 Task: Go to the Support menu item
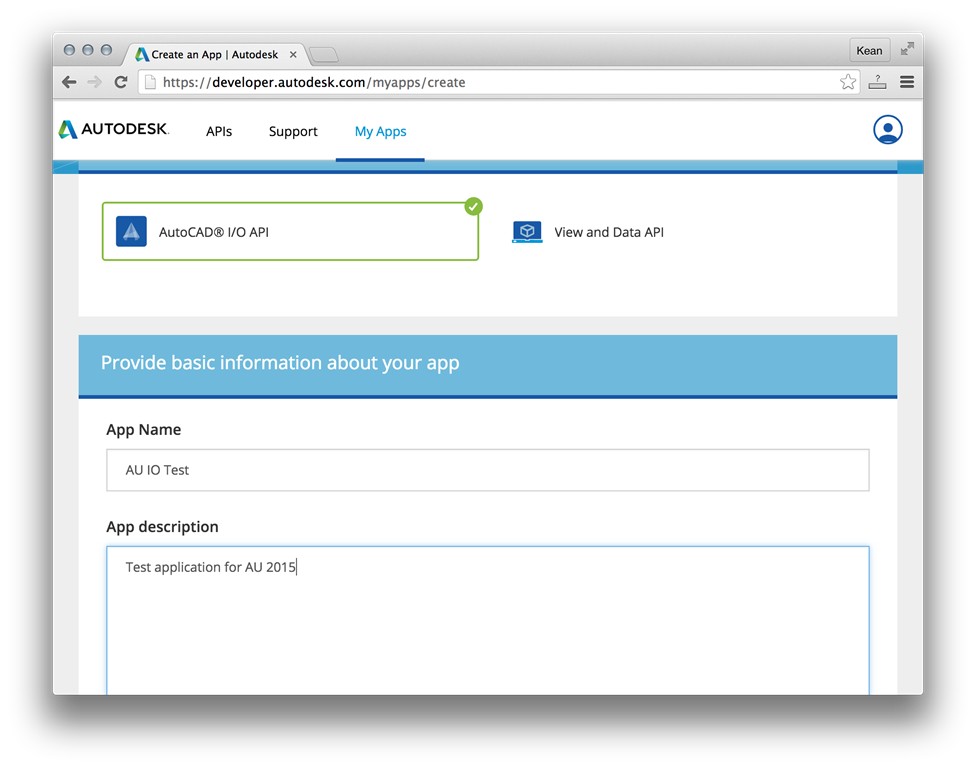293,131
